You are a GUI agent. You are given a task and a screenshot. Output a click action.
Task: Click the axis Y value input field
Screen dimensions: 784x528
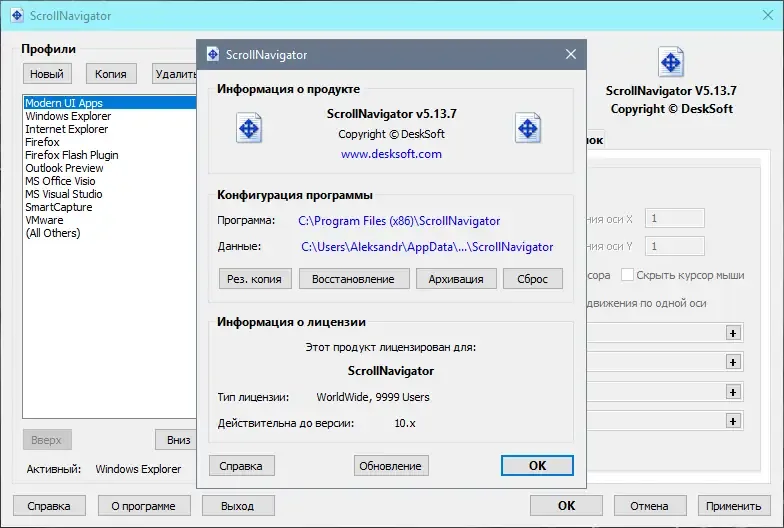click(x=674, y=246)
